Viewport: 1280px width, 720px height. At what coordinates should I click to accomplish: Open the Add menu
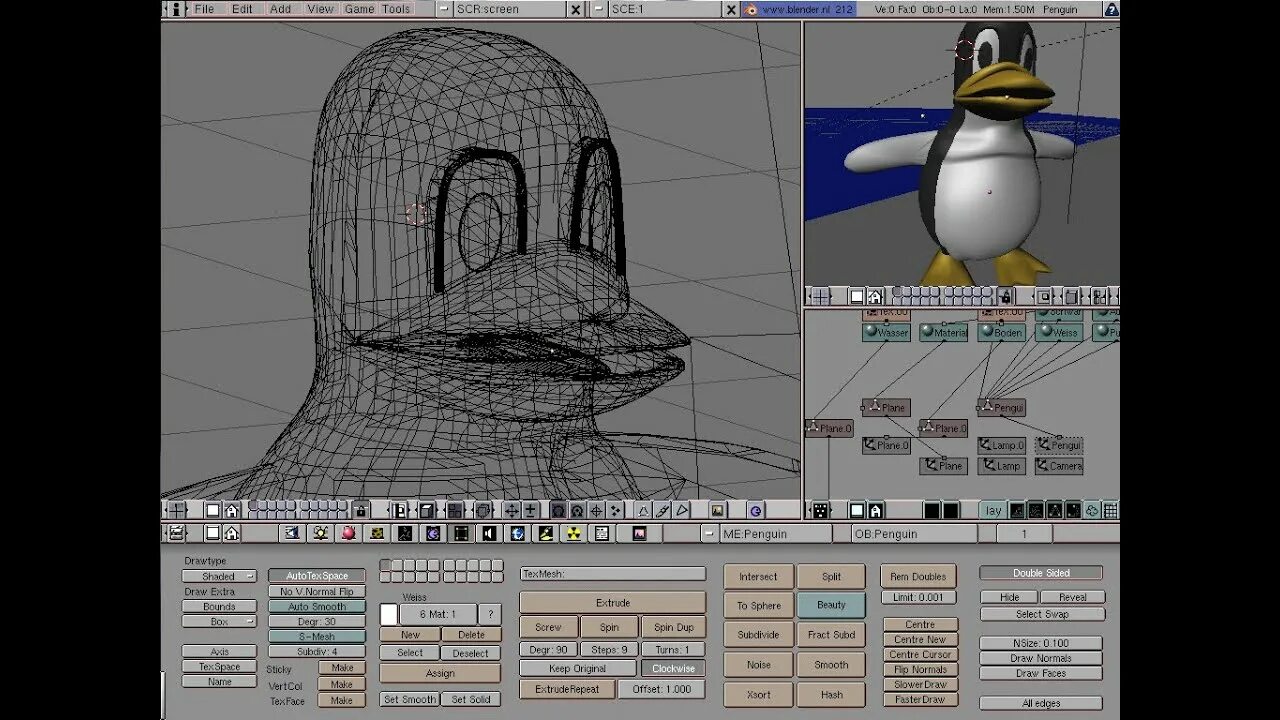(281, 9)
